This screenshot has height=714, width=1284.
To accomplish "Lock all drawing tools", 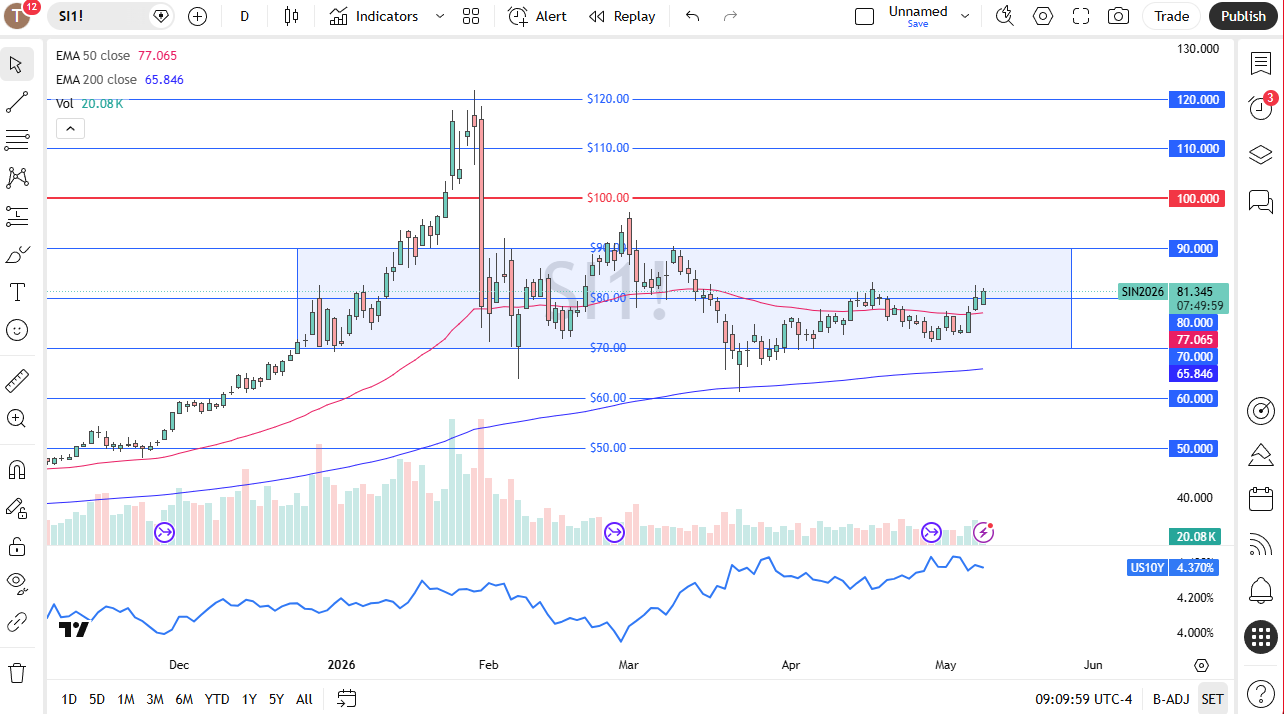I will [16, 546].
